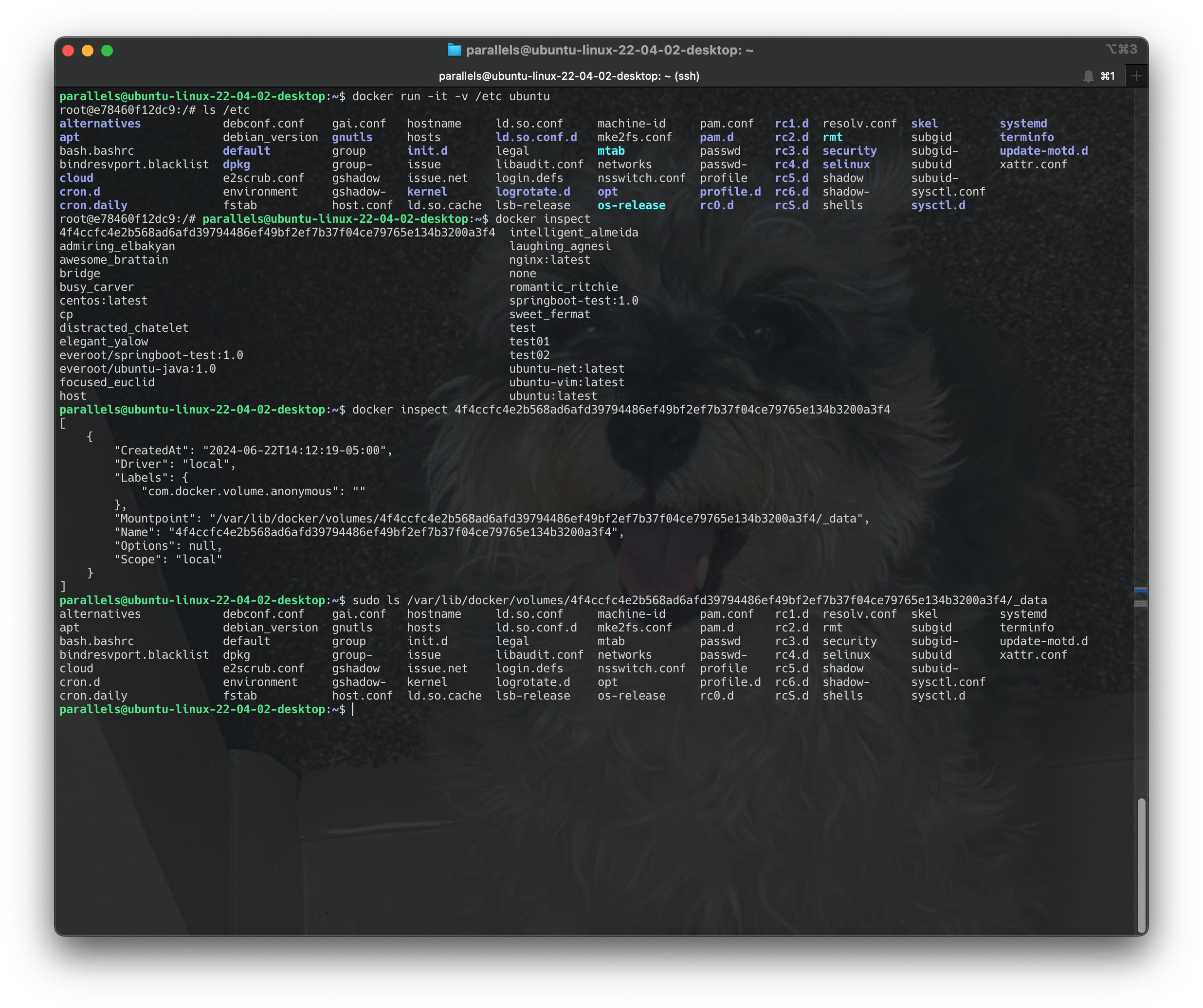Screen dimensions: 1203x1008
Task: Click the bell notification icon on the tab
Action: [1089, 76]
